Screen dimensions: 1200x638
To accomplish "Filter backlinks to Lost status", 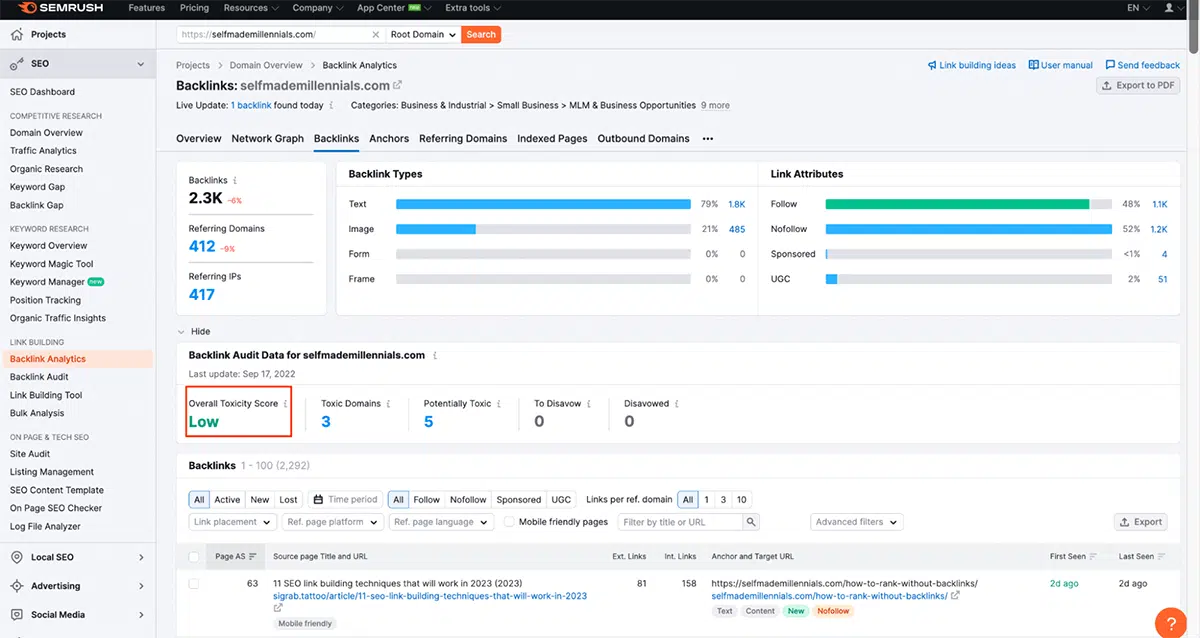I will tap(289, 500).
